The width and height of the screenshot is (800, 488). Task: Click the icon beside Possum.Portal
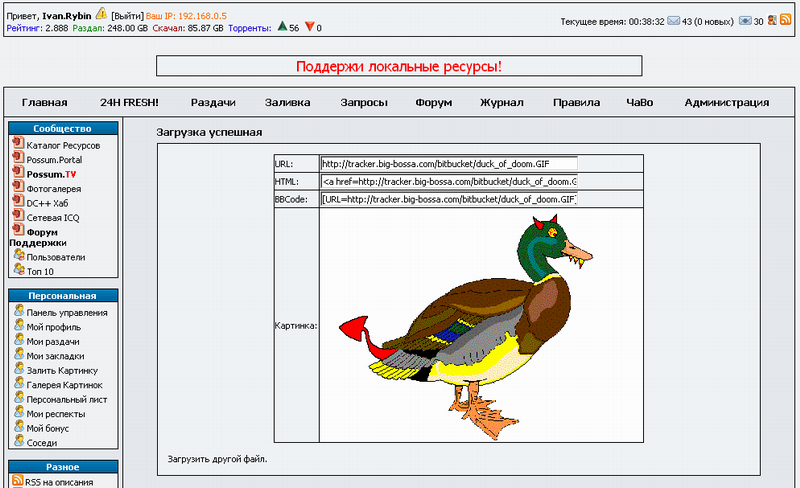18,157
